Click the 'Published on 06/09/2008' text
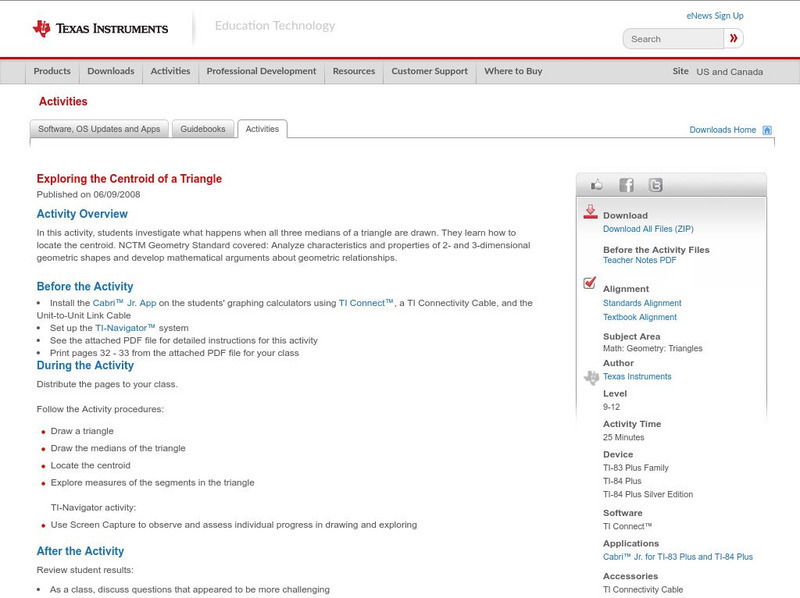Screen dimensions: 800x598 [x=88, y=194]
